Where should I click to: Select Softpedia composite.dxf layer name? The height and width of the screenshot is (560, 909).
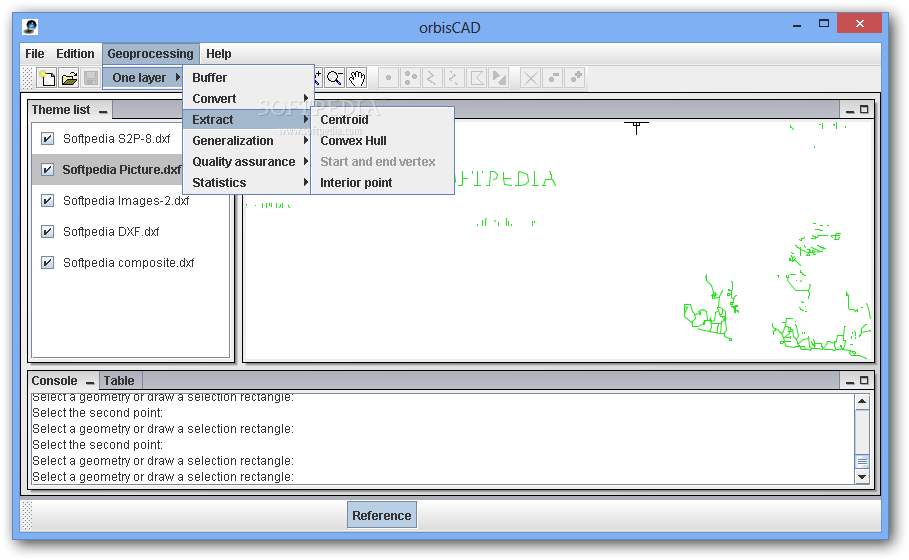pos(128,263)
